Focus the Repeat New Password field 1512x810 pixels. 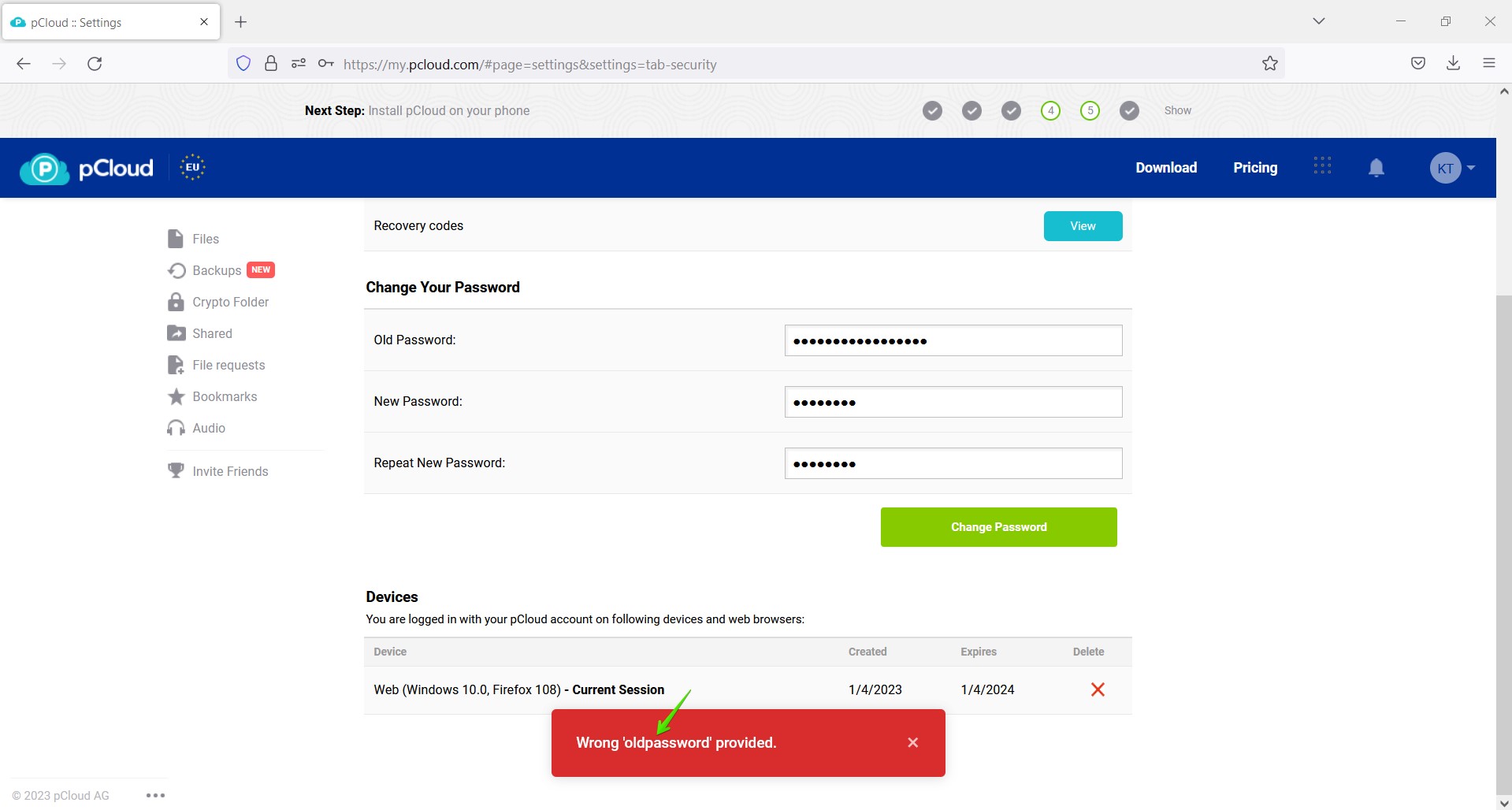click(953, 463)
